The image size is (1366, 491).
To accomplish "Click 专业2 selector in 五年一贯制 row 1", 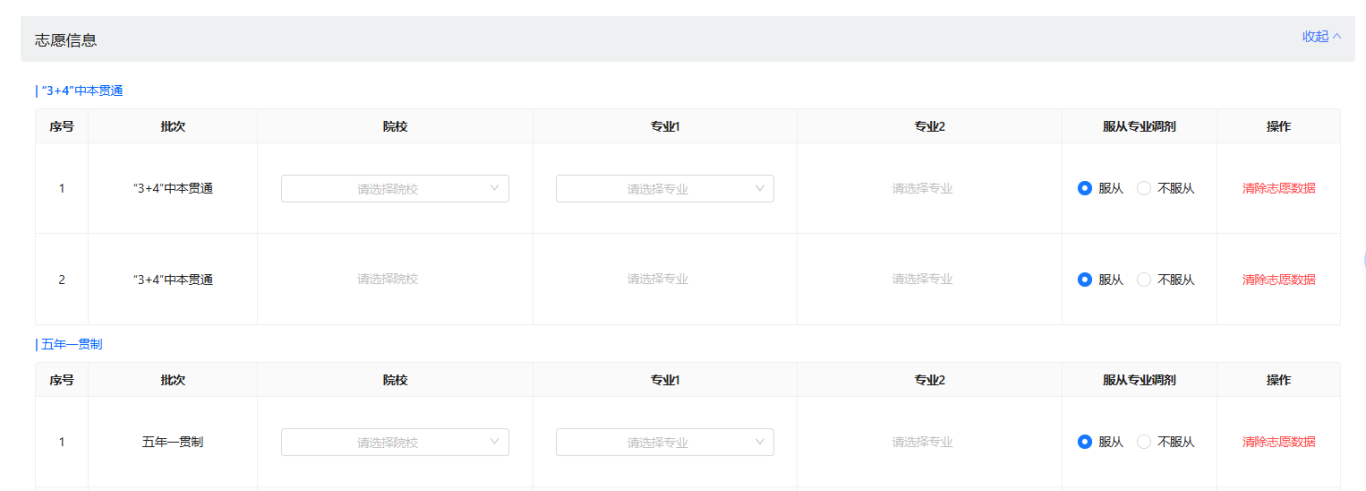I will [922, 441].
